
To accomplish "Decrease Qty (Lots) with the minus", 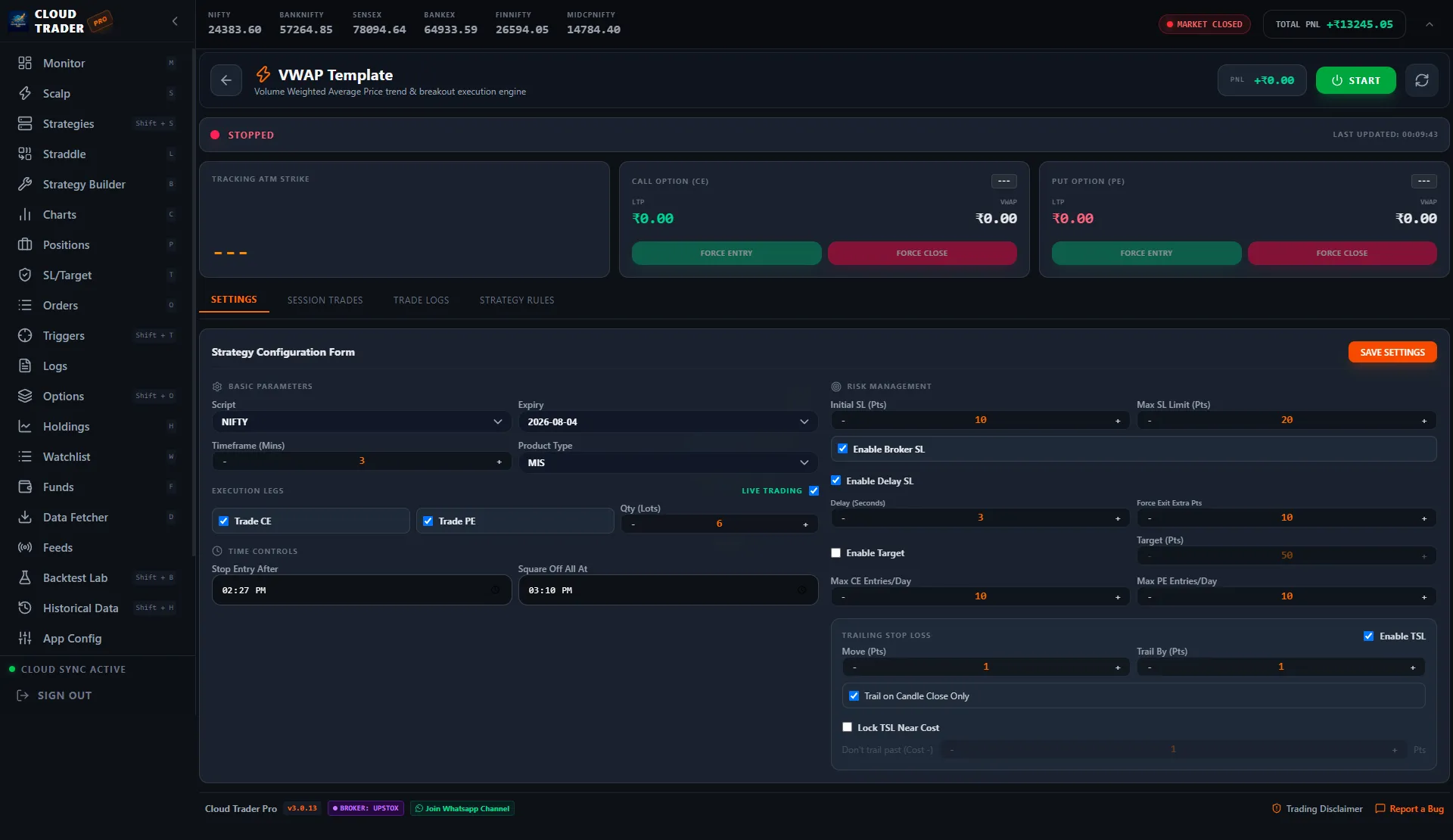I will click(633, 524).
